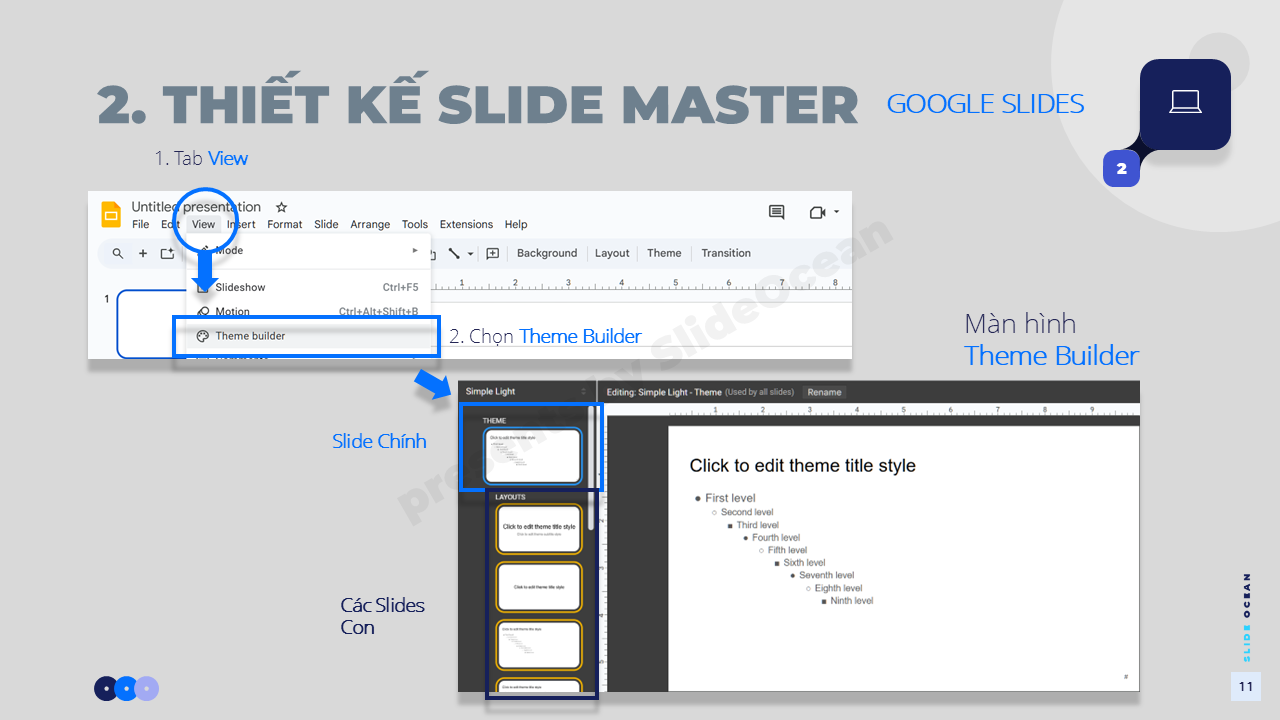Click the 'Seventh level' bullet text
This screenshot has height=720, width=1280.
point(826,576)
